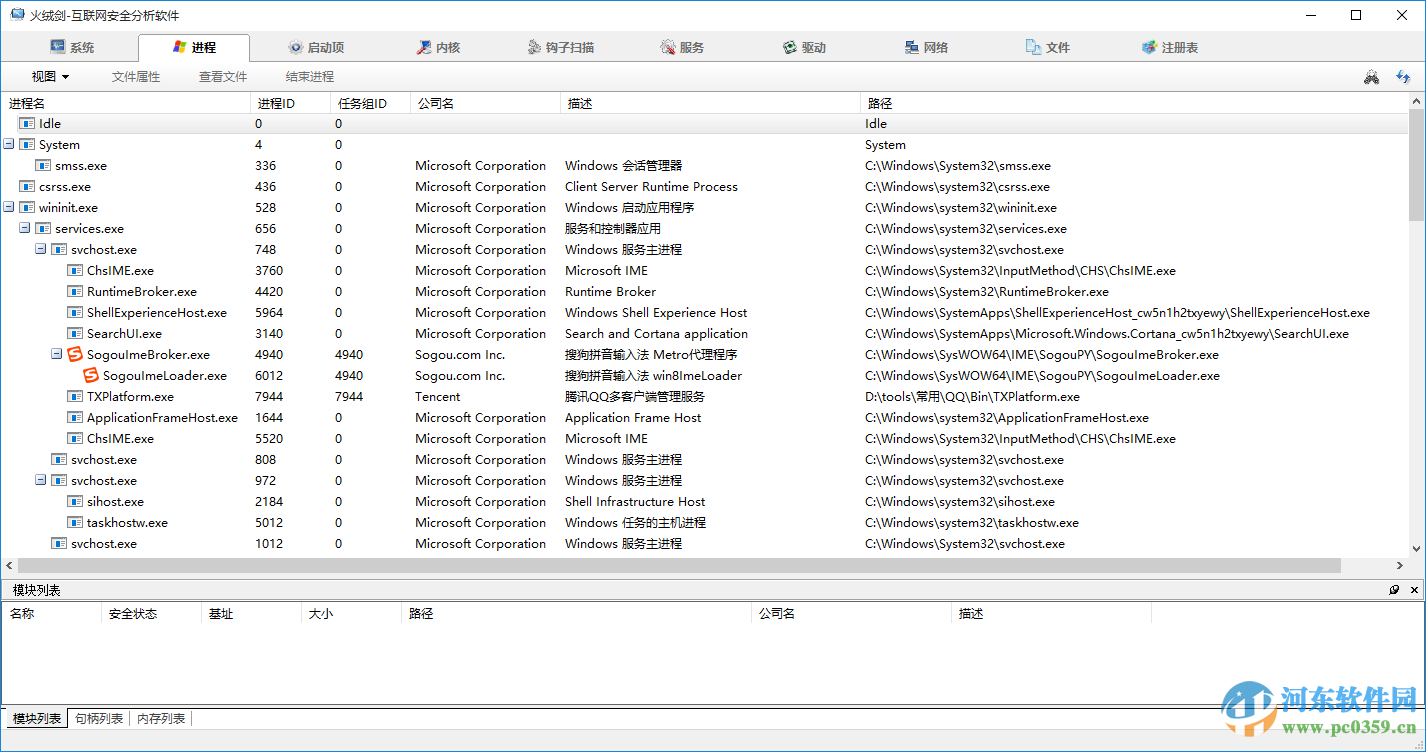
Task: Click the icon of SearchUI.exe
Action: [x=75, y=334]
